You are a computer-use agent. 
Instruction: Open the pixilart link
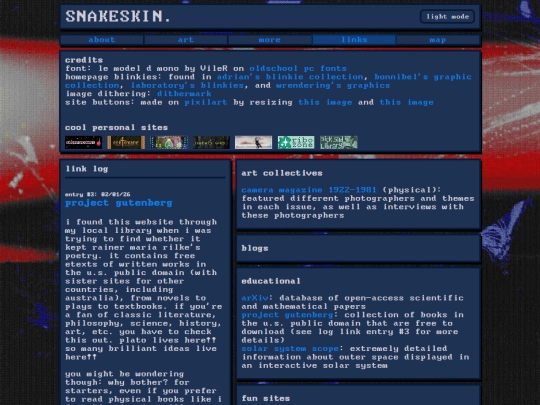(x=206, y=102)
